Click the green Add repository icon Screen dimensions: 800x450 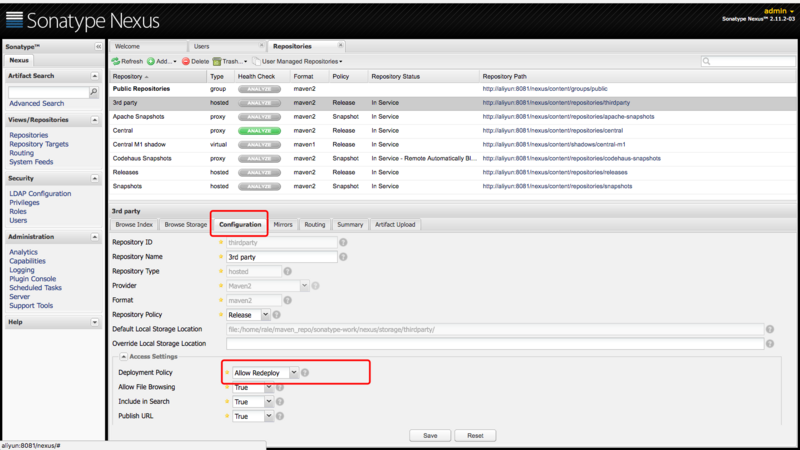coord(151,61)
